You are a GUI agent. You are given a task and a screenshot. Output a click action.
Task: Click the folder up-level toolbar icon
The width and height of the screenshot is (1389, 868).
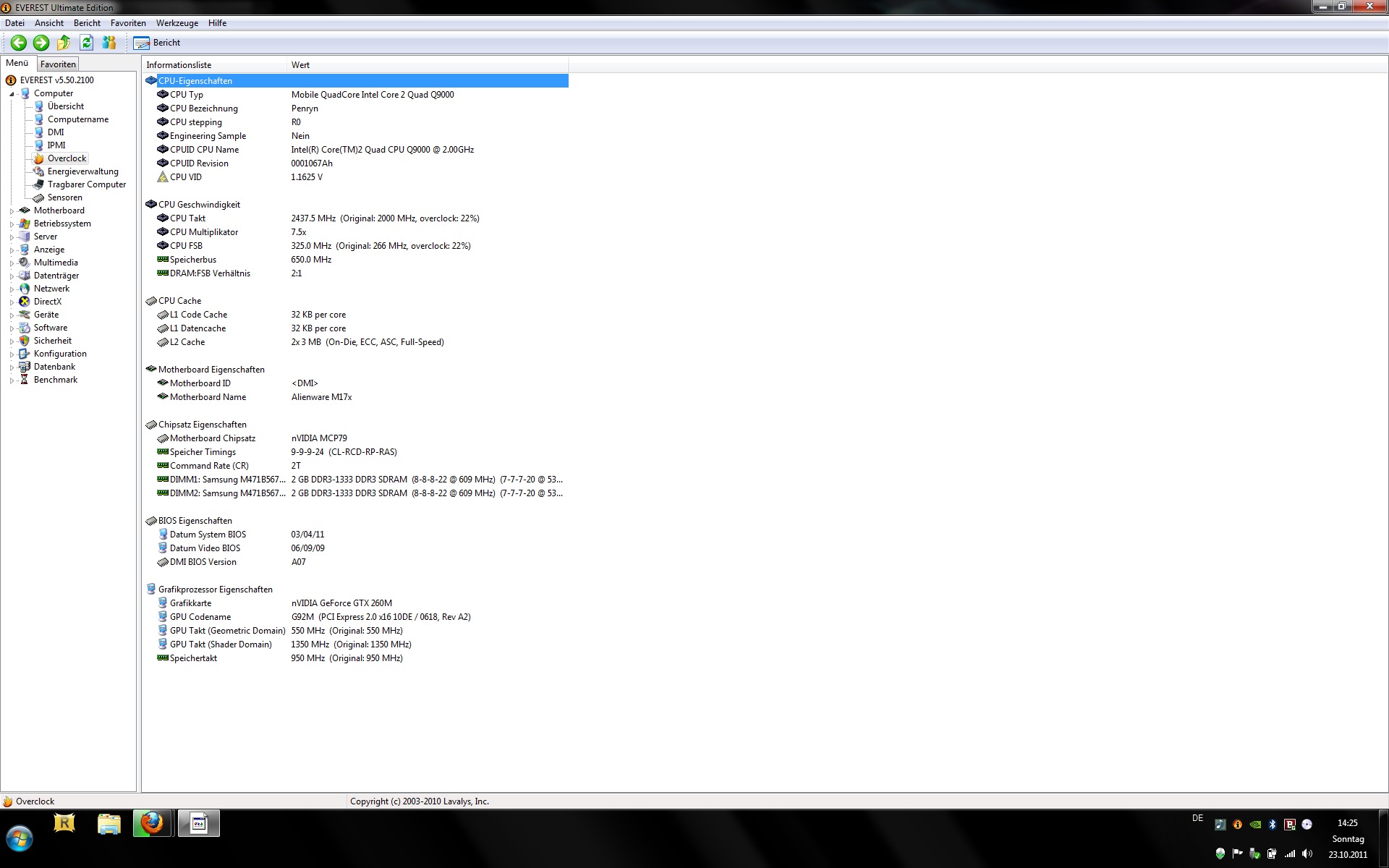pyautogui.click(x=64, y=43)
